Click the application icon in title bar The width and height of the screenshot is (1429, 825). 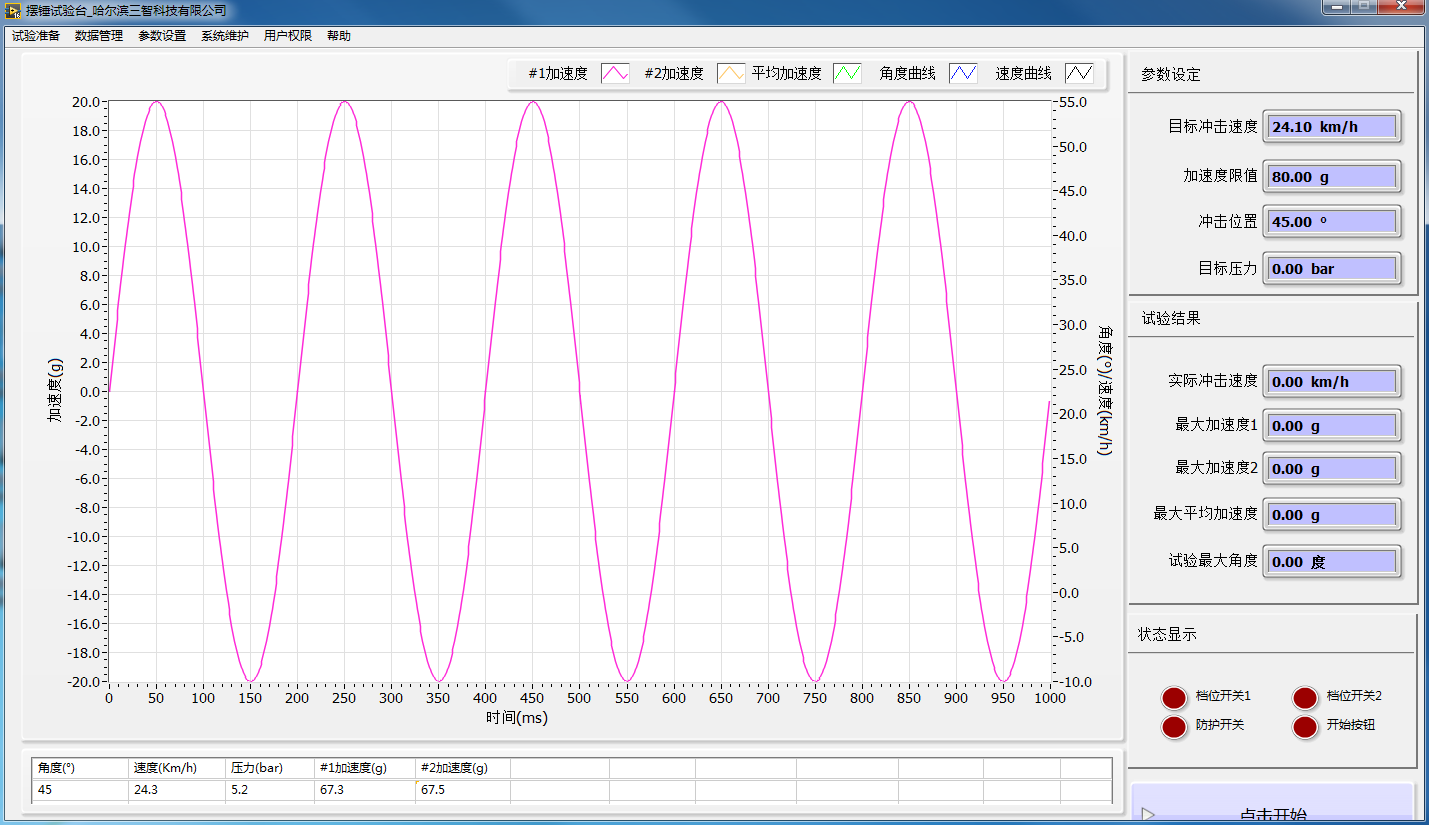click(13, 11)
